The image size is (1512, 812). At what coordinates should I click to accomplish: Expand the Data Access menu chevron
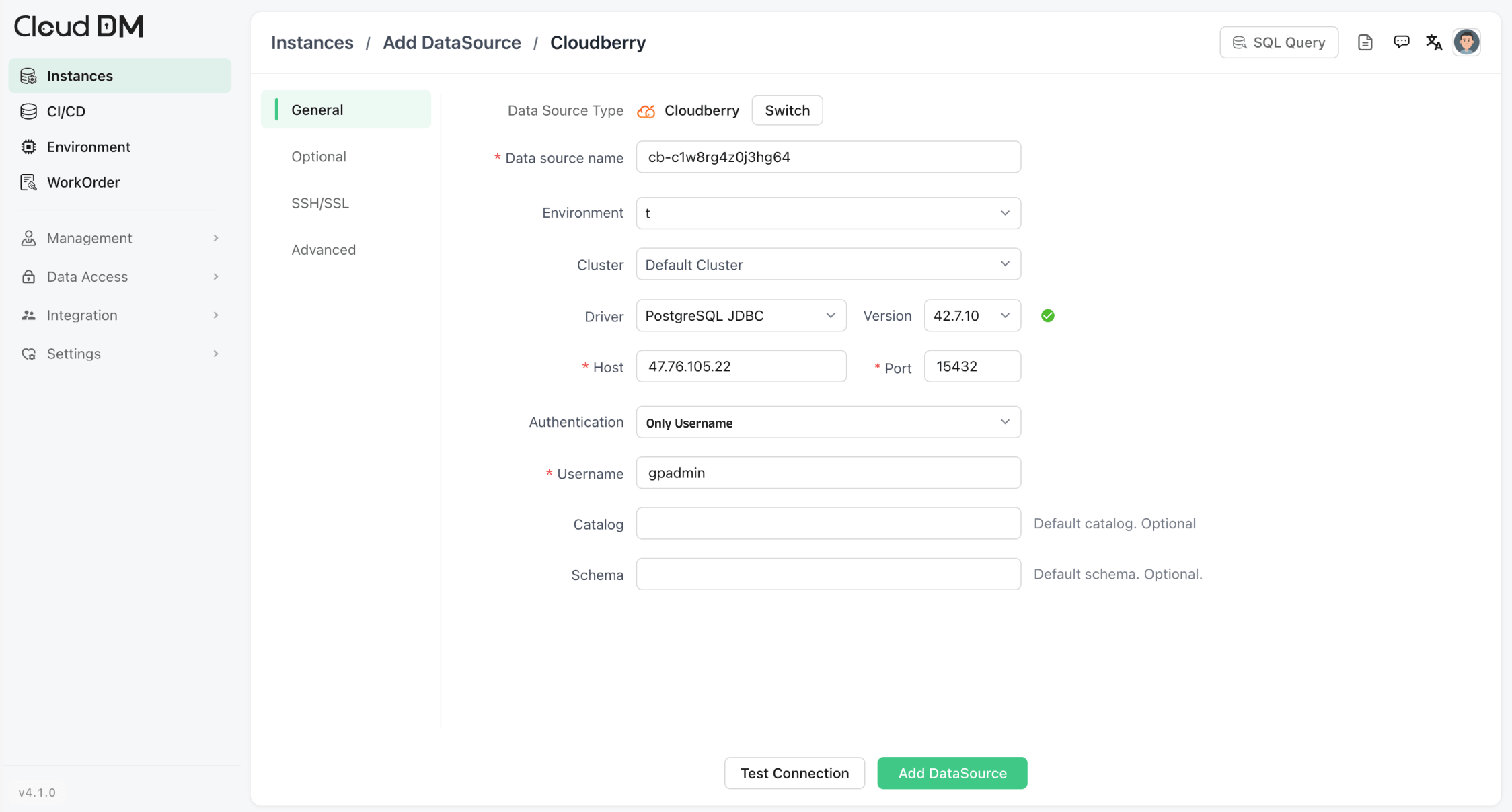pyautogui.click(x=216, y=276)
